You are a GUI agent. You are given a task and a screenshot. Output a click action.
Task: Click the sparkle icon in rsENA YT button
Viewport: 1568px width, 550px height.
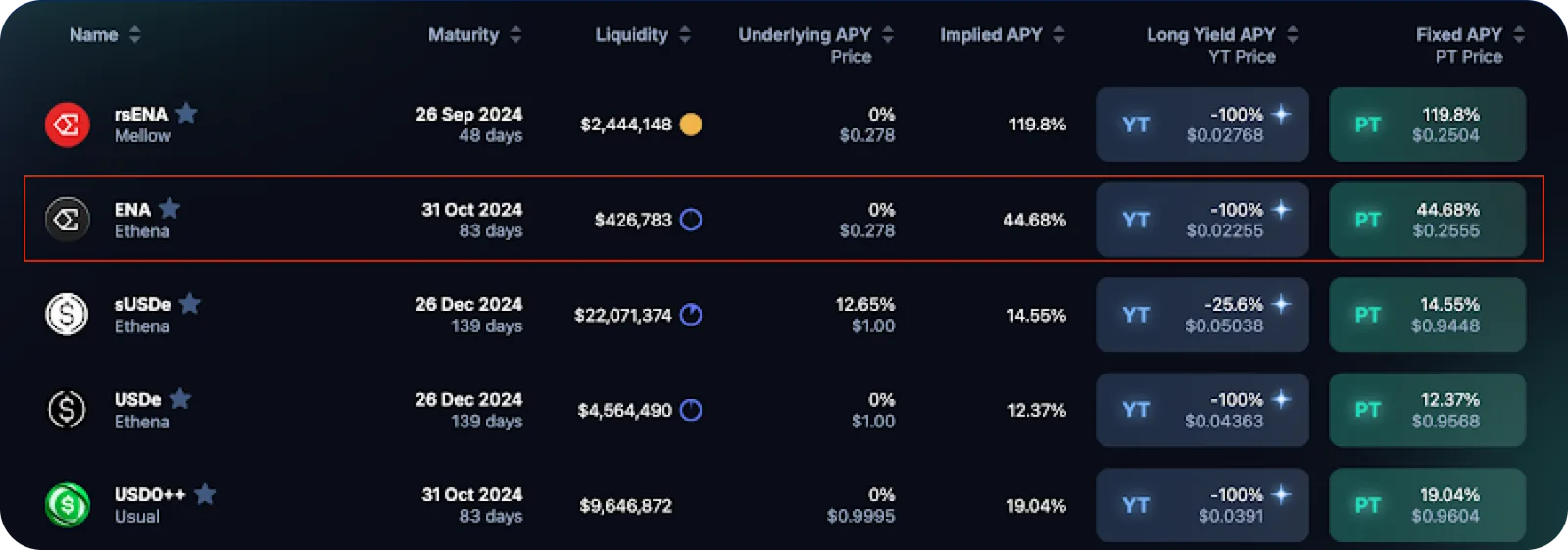[x=1281, y=114]
